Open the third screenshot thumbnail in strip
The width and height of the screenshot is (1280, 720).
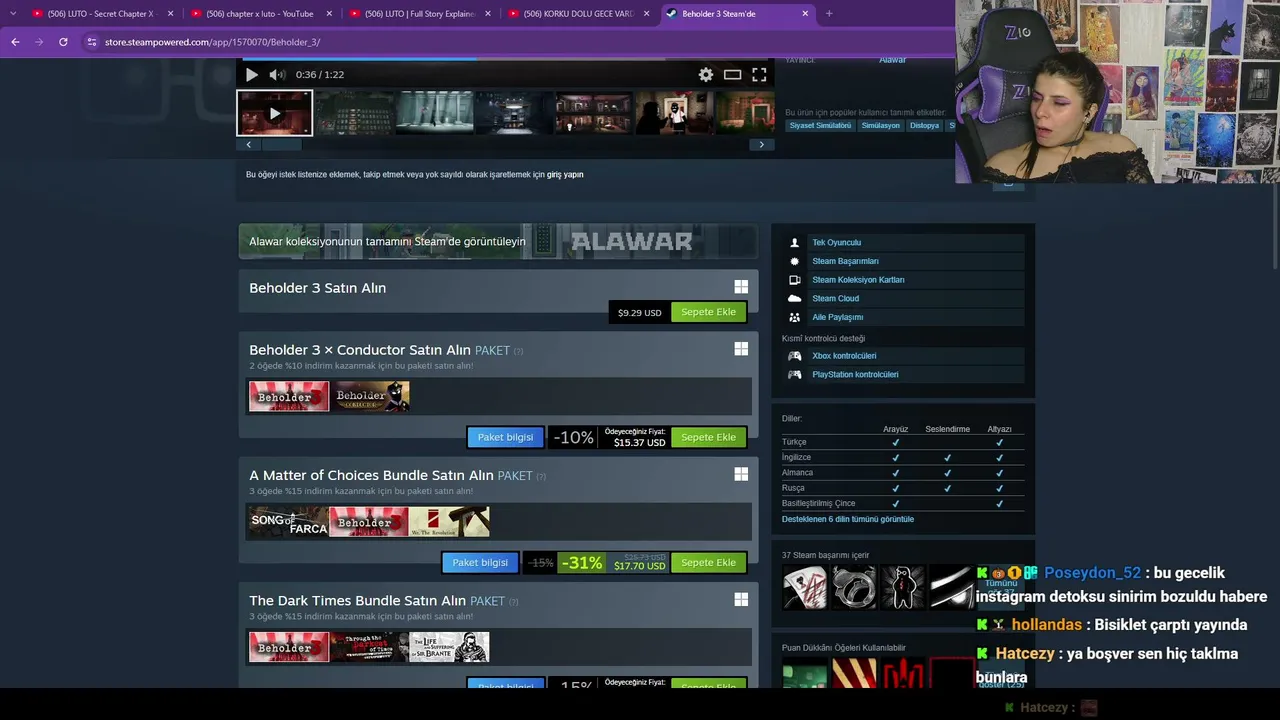434,113
